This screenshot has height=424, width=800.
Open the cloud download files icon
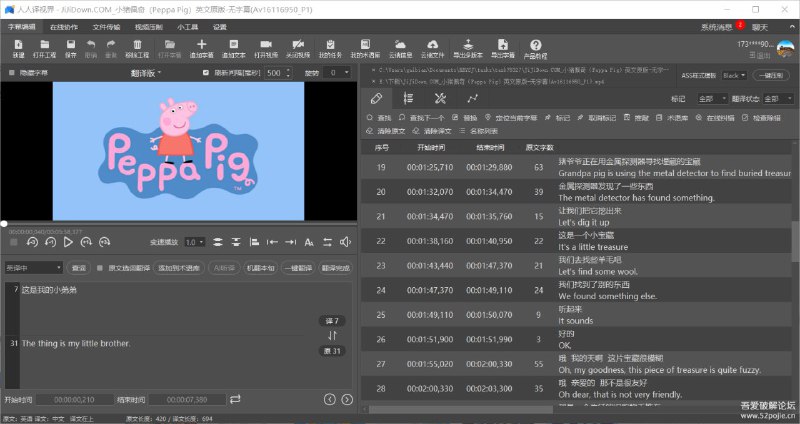point(432,48)
